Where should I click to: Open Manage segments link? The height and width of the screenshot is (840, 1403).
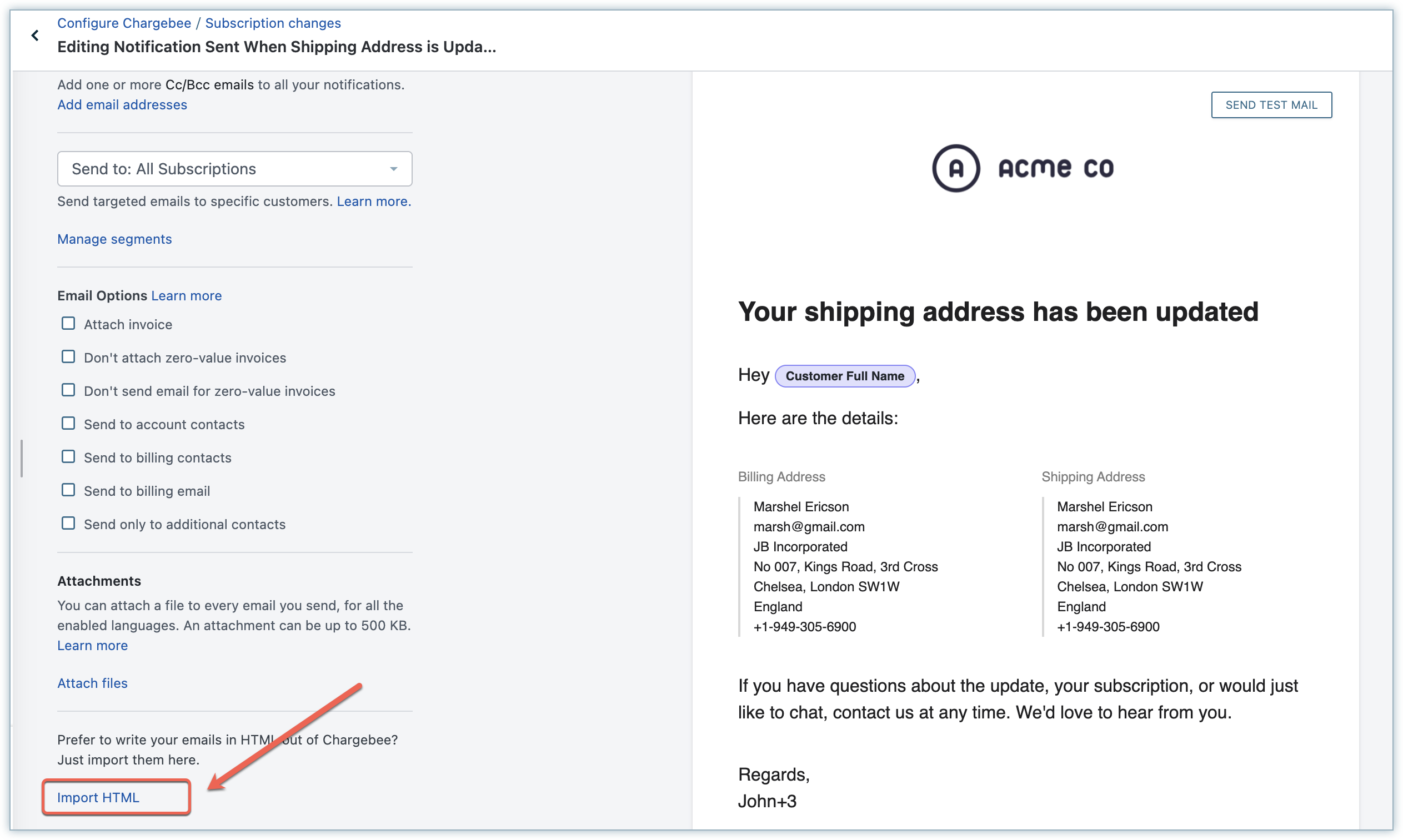click(x=114, y=239)
